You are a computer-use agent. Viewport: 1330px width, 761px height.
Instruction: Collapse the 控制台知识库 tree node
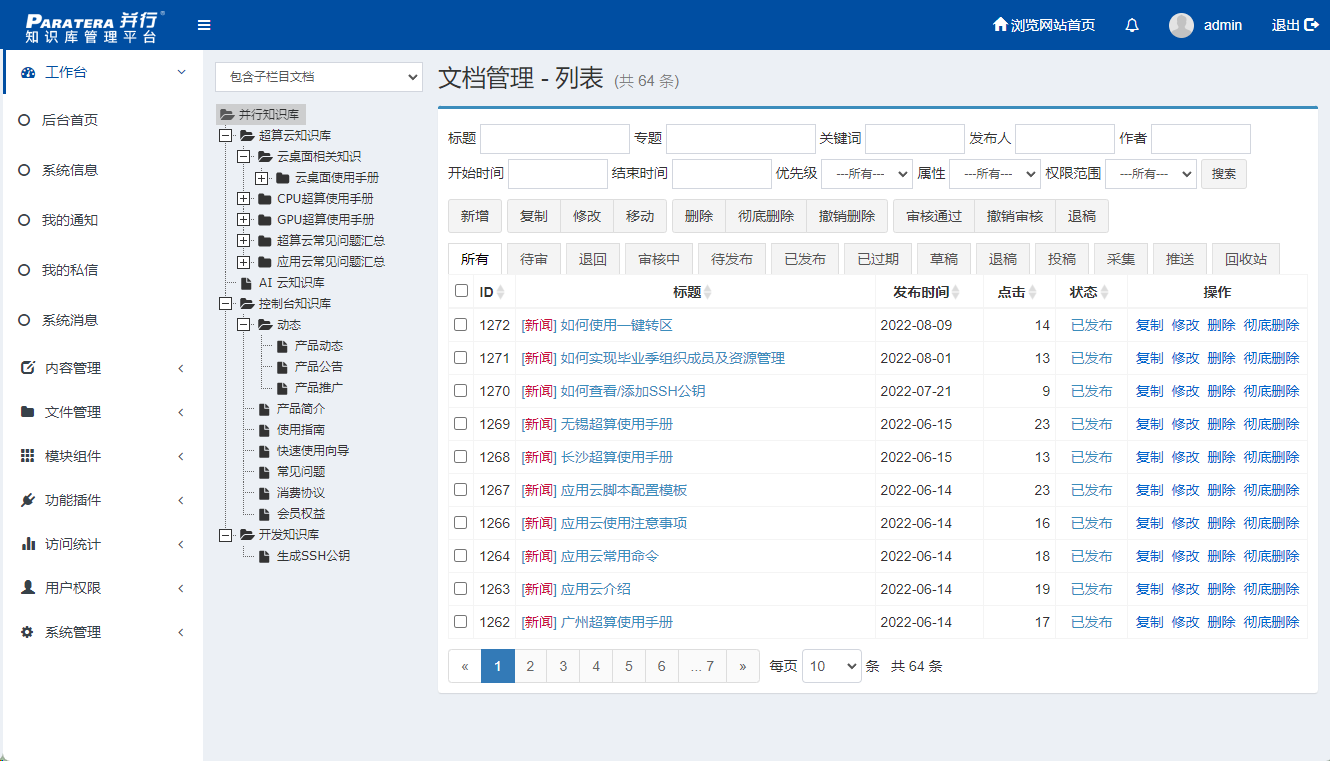click(226, 304)
